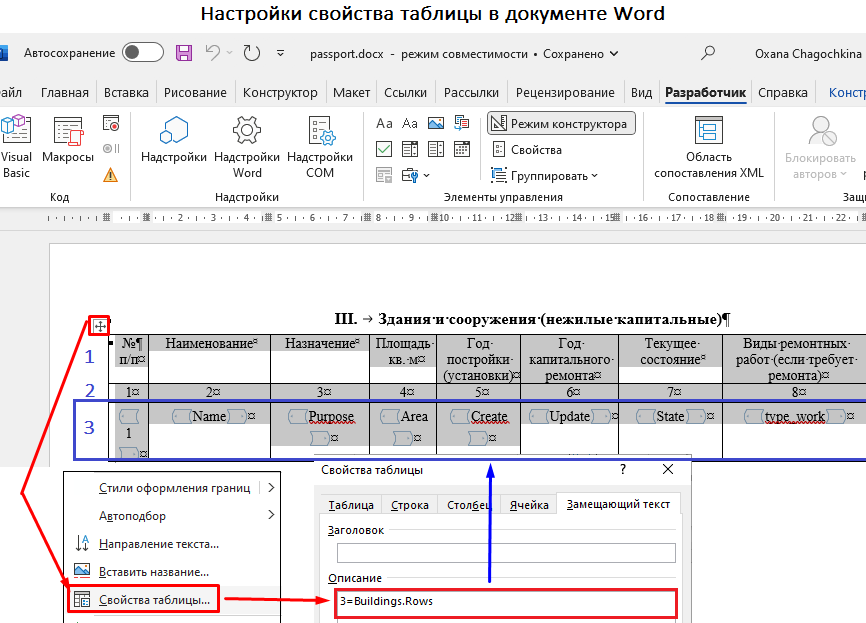Choose Вставить название in context menu

point(154,572)
